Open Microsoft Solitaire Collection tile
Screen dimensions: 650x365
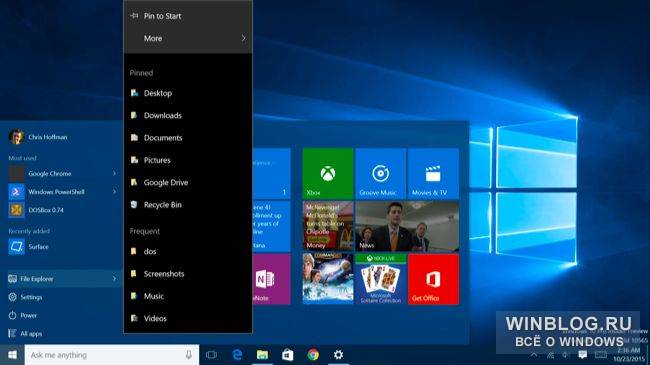[x=381, y=279]
